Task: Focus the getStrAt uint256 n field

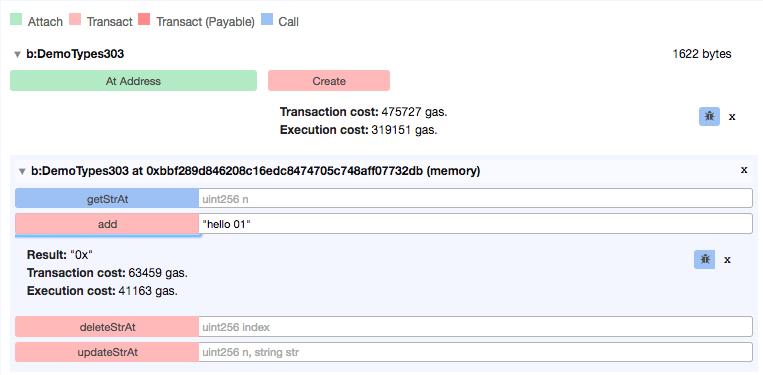Action: point(475,198)
